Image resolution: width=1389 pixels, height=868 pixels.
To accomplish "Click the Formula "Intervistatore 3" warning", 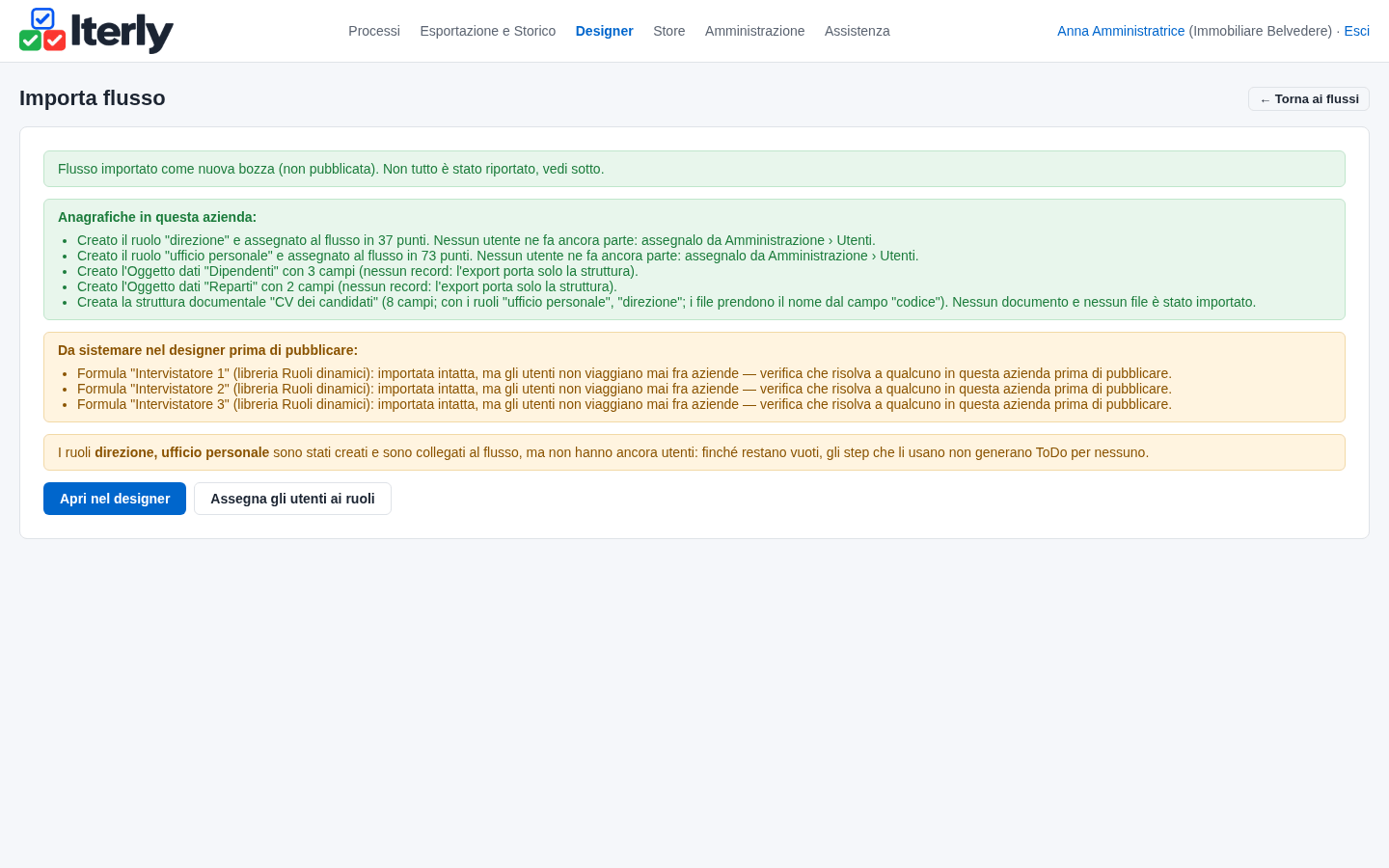I will click(x=624, y=404).
